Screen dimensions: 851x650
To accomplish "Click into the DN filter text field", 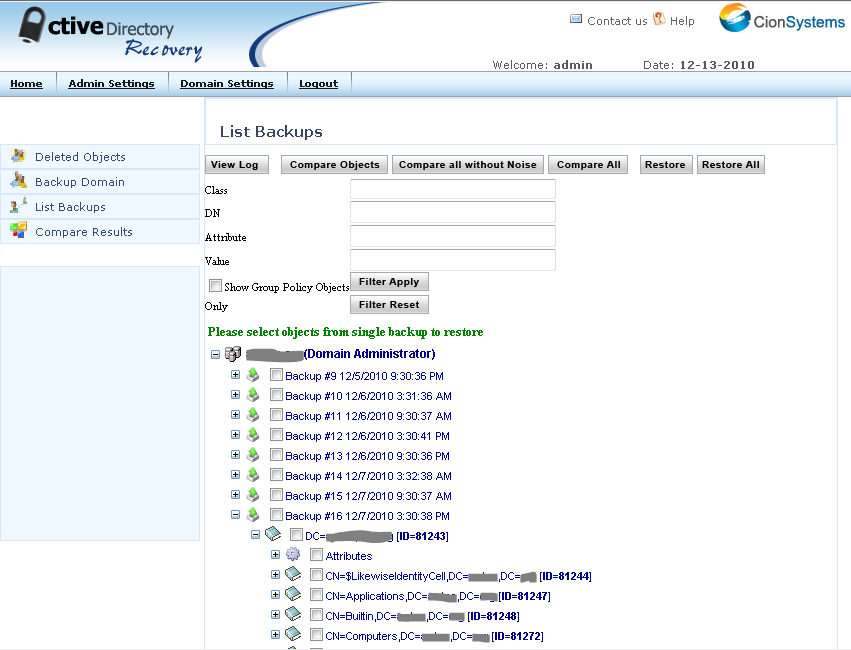I will point(452,212).
